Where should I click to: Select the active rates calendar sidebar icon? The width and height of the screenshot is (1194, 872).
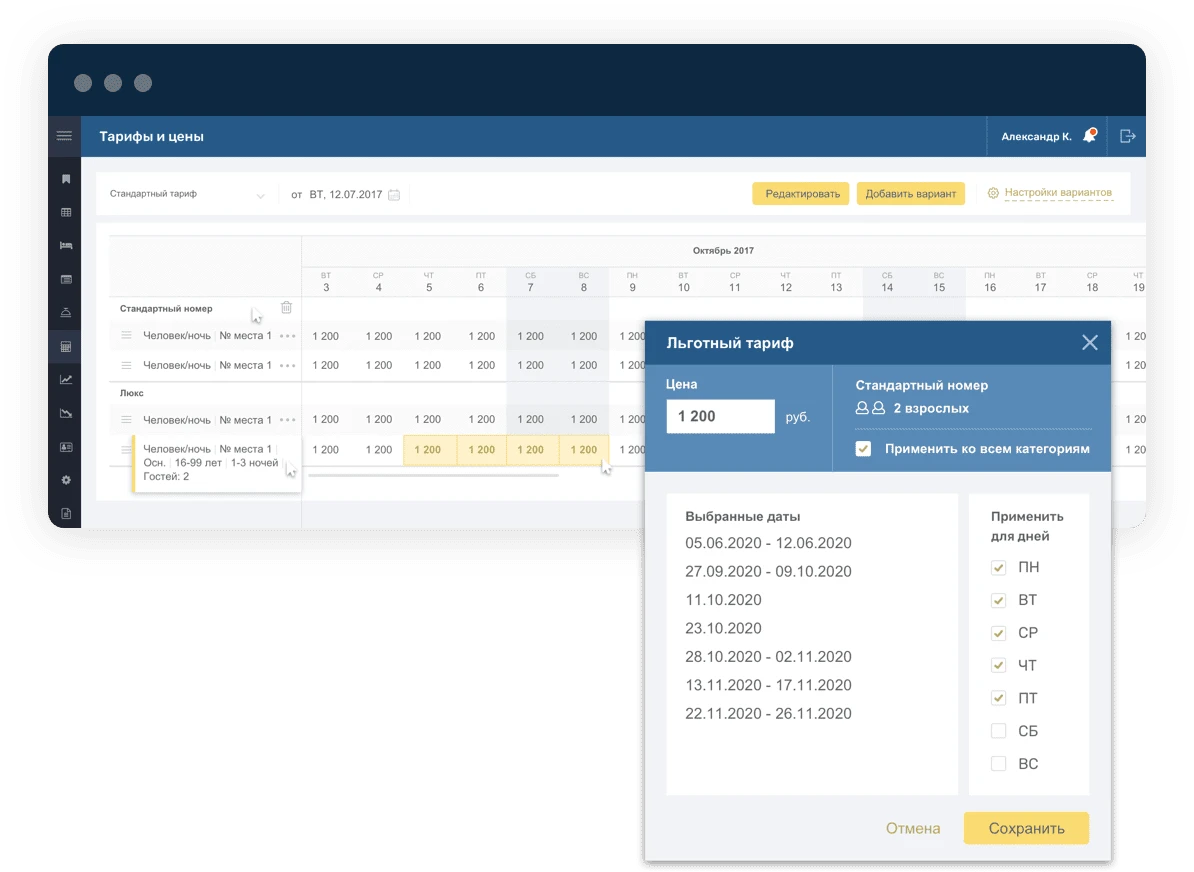66,347
